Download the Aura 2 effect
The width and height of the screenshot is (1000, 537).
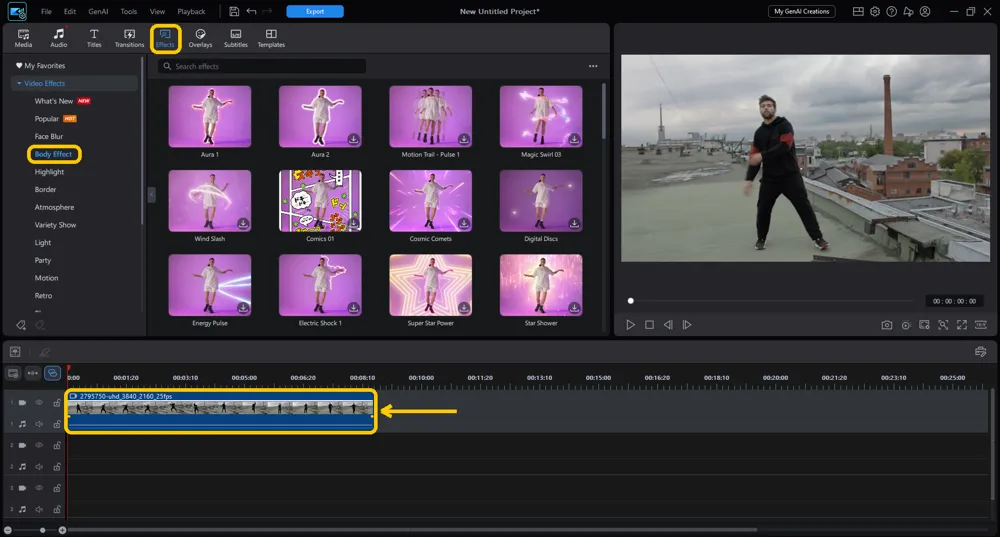(353, 139)
